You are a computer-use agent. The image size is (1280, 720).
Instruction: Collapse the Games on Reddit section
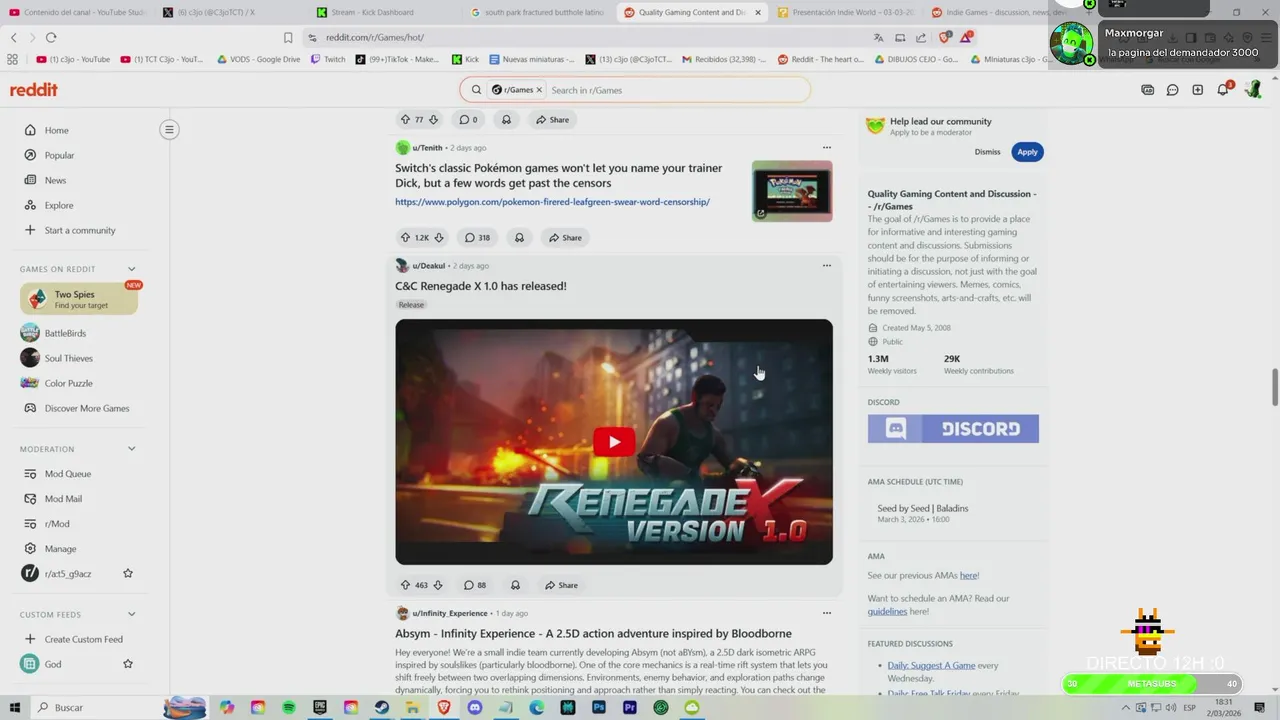pos(131,269)
